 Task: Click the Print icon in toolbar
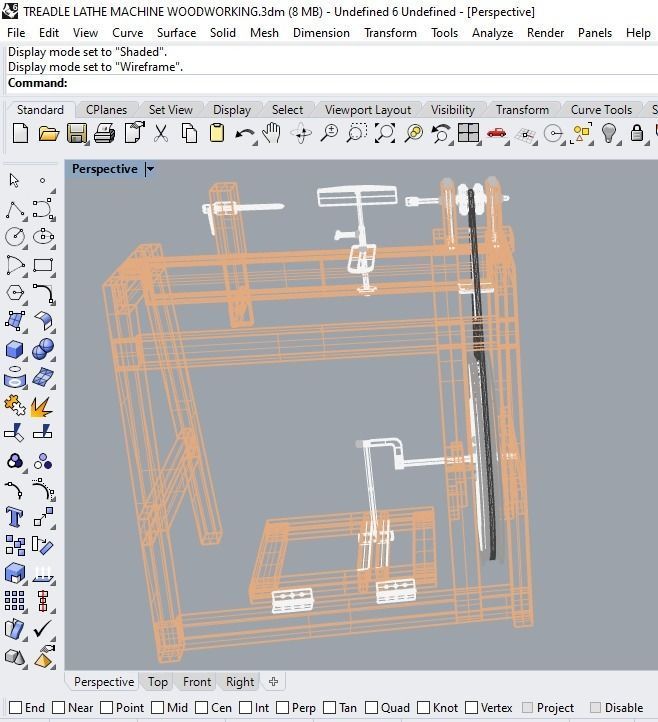[x=105, y=134]
